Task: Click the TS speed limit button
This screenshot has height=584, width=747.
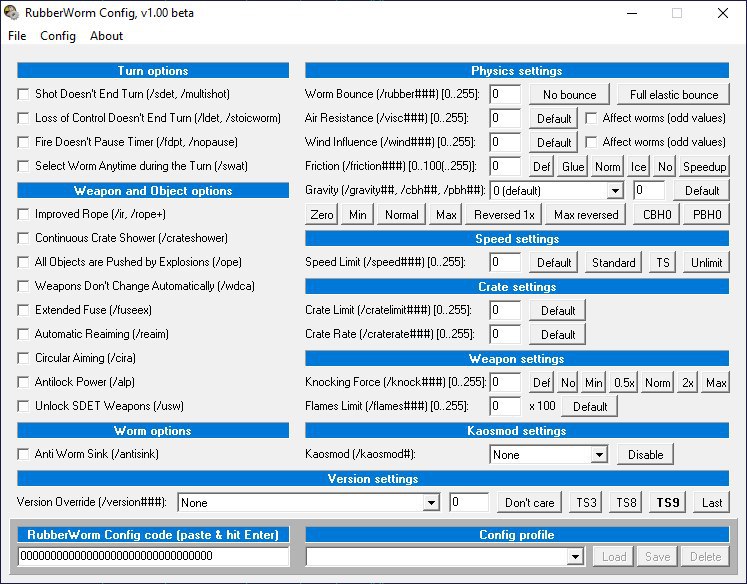Action: pos(662,262)
